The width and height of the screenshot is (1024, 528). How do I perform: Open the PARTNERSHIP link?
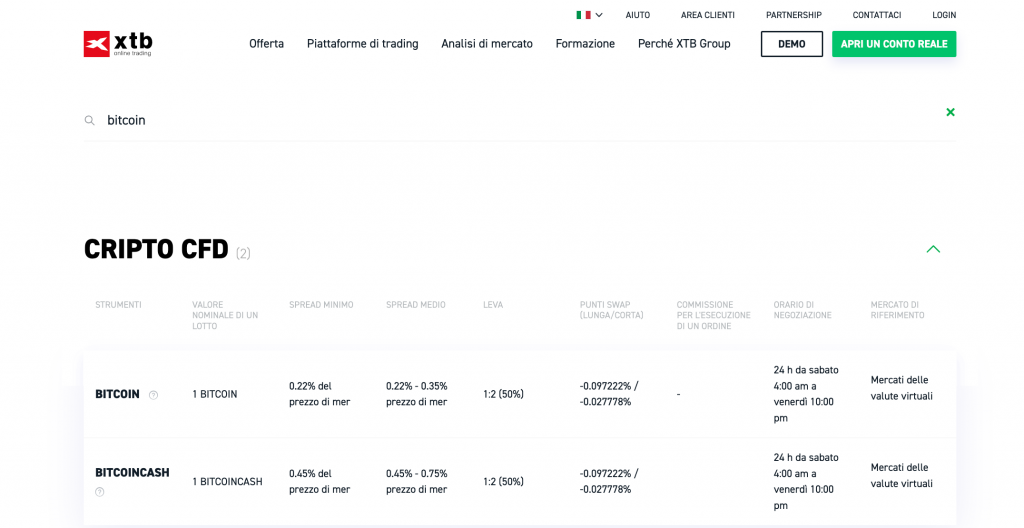[x=794, y=15]
